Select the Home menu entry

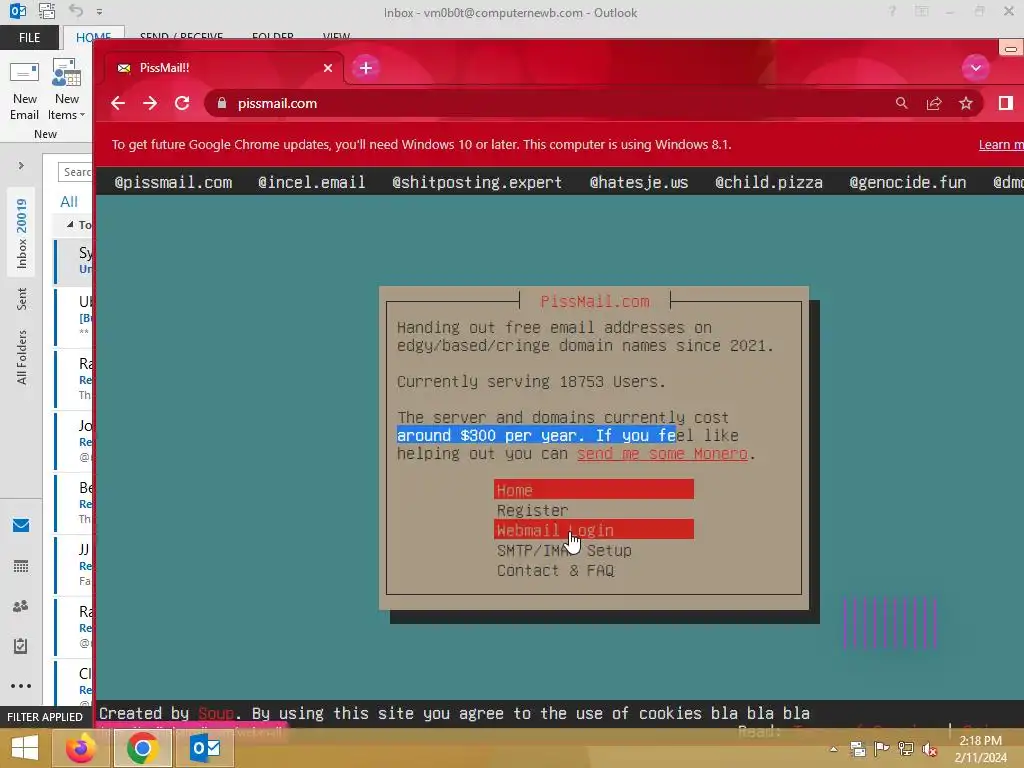[594, 489]
